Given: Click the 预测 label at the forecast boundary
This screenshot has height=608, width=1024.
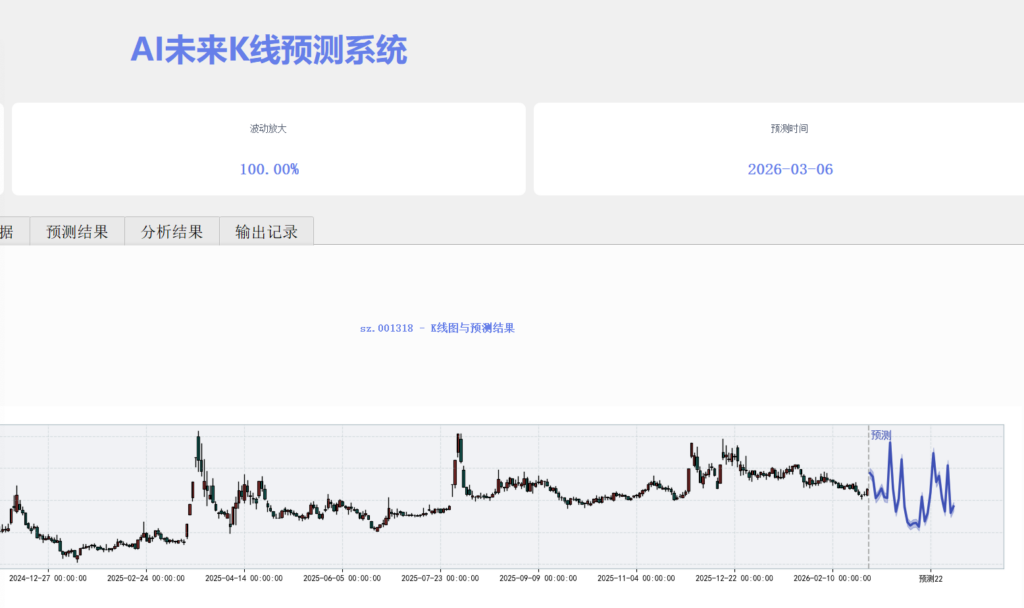Looking at the screenshot, I should (881, 435).
